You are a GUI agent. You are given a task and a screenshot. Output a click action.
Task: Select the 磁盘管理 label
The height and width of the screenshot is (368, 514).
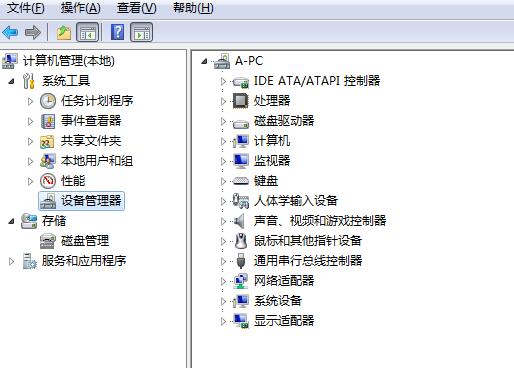(x=85, y=241)
